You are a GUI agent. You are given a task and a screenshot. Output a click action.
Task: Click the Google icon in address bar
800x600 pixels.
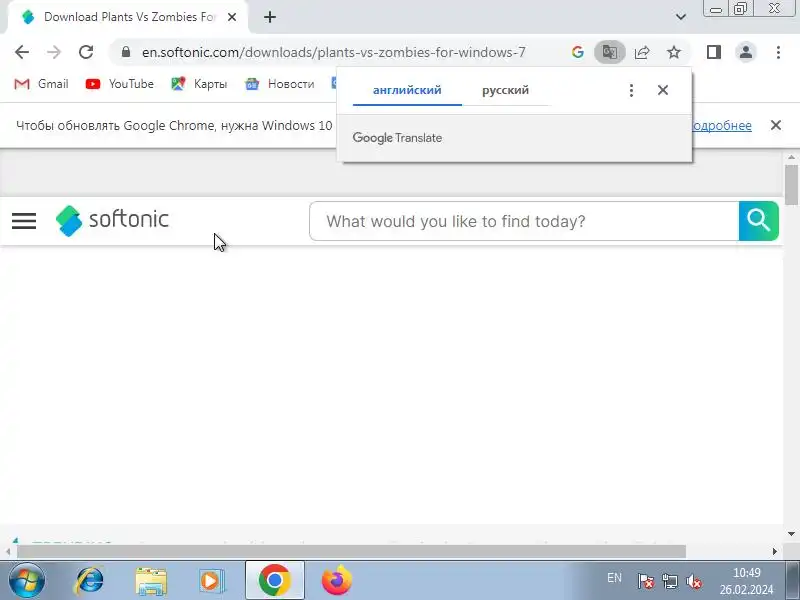(x=578, y=52)
